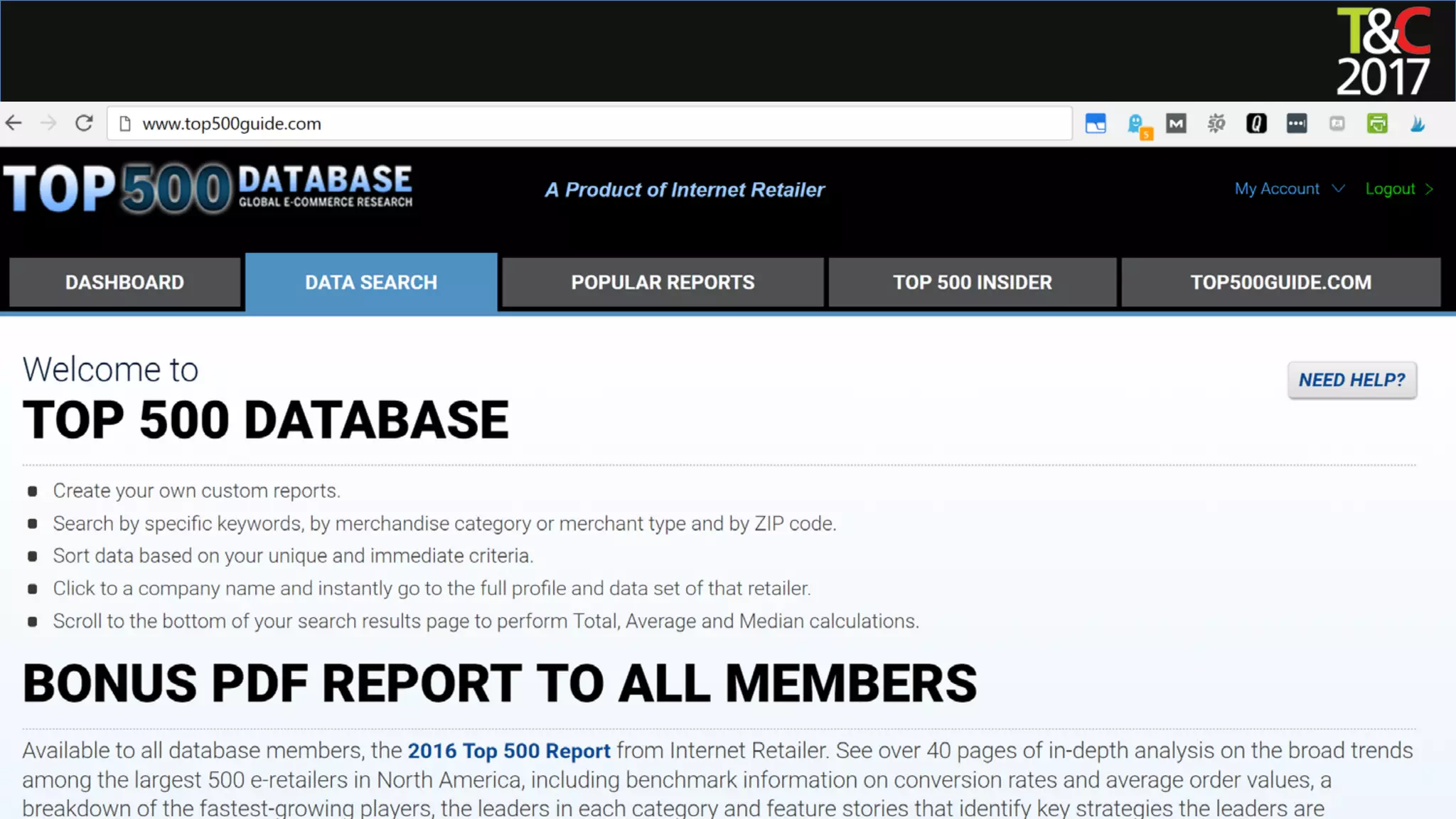Open the Ghostery ghost extension

click(1136, 124)
